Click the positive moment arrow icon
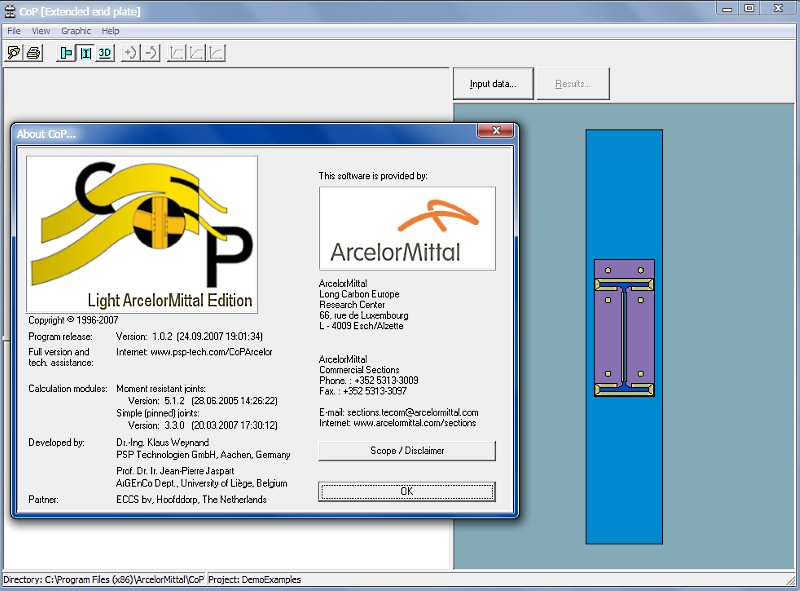 pyautogui.click(x=131, y=53)
